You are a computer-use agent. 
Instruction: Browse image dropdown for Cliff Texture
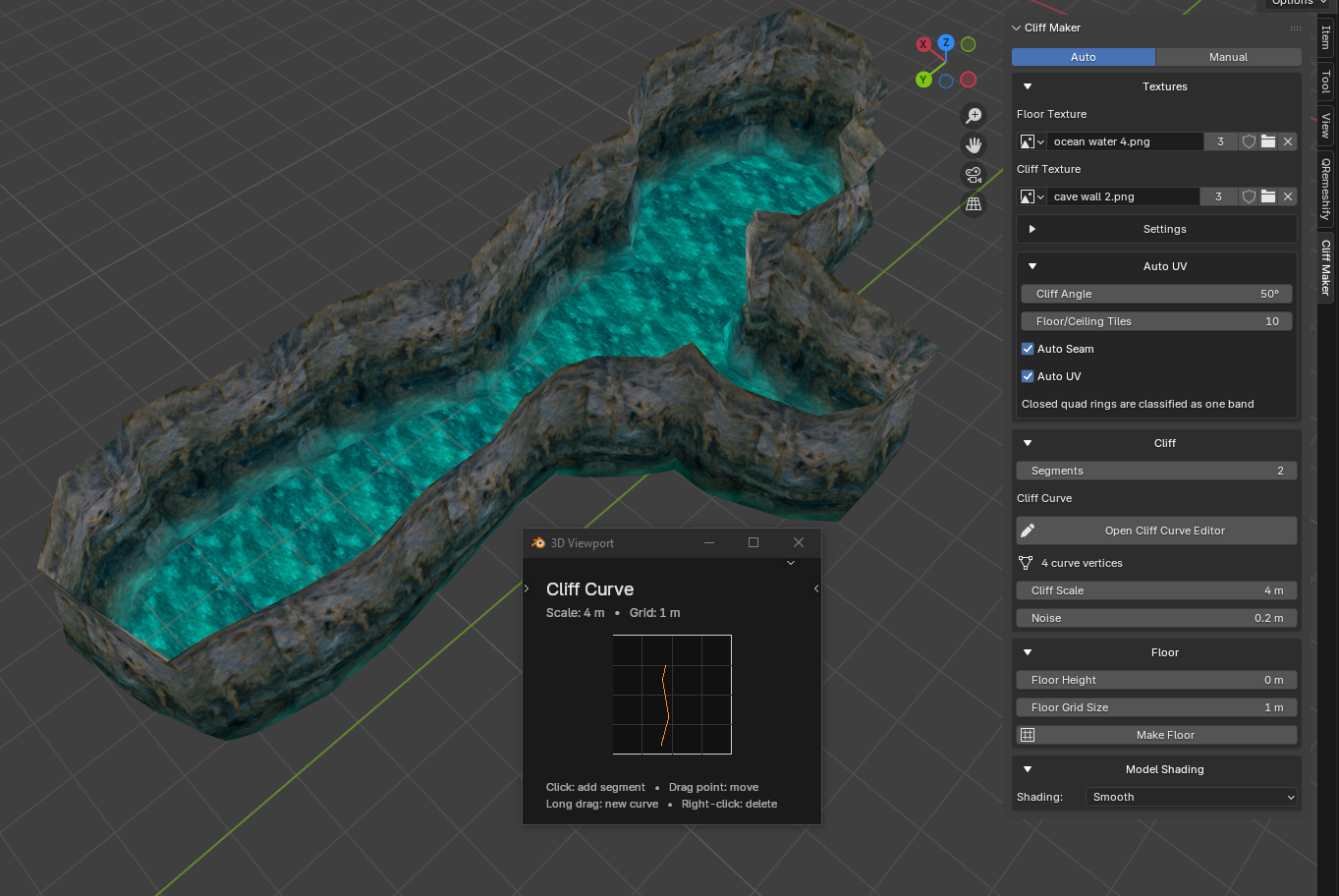point(1032,196)
